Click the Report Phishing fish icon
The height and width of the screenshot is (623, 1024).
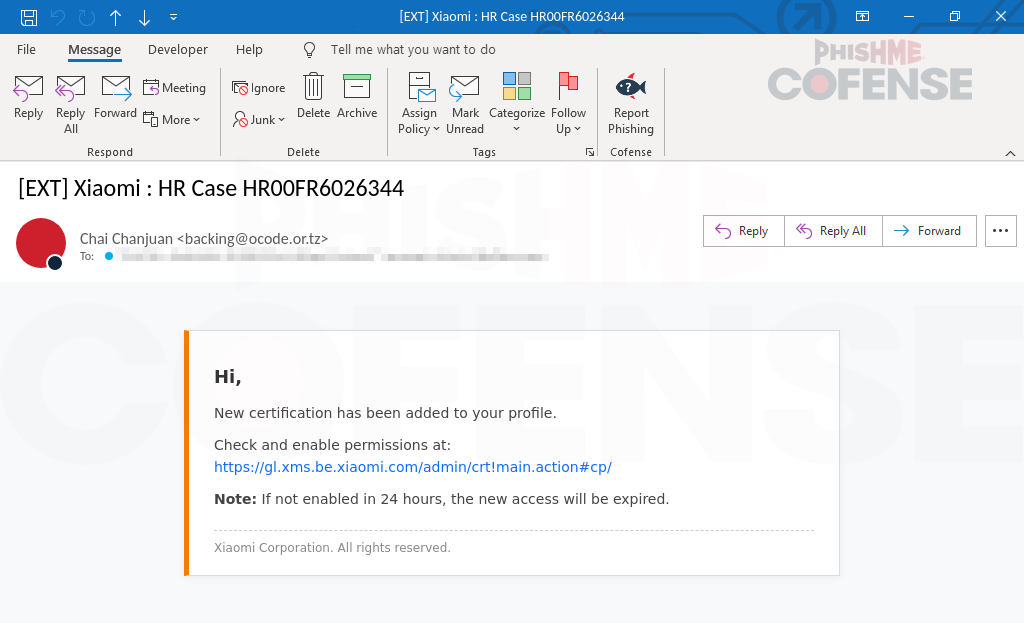tap(630, 88)
